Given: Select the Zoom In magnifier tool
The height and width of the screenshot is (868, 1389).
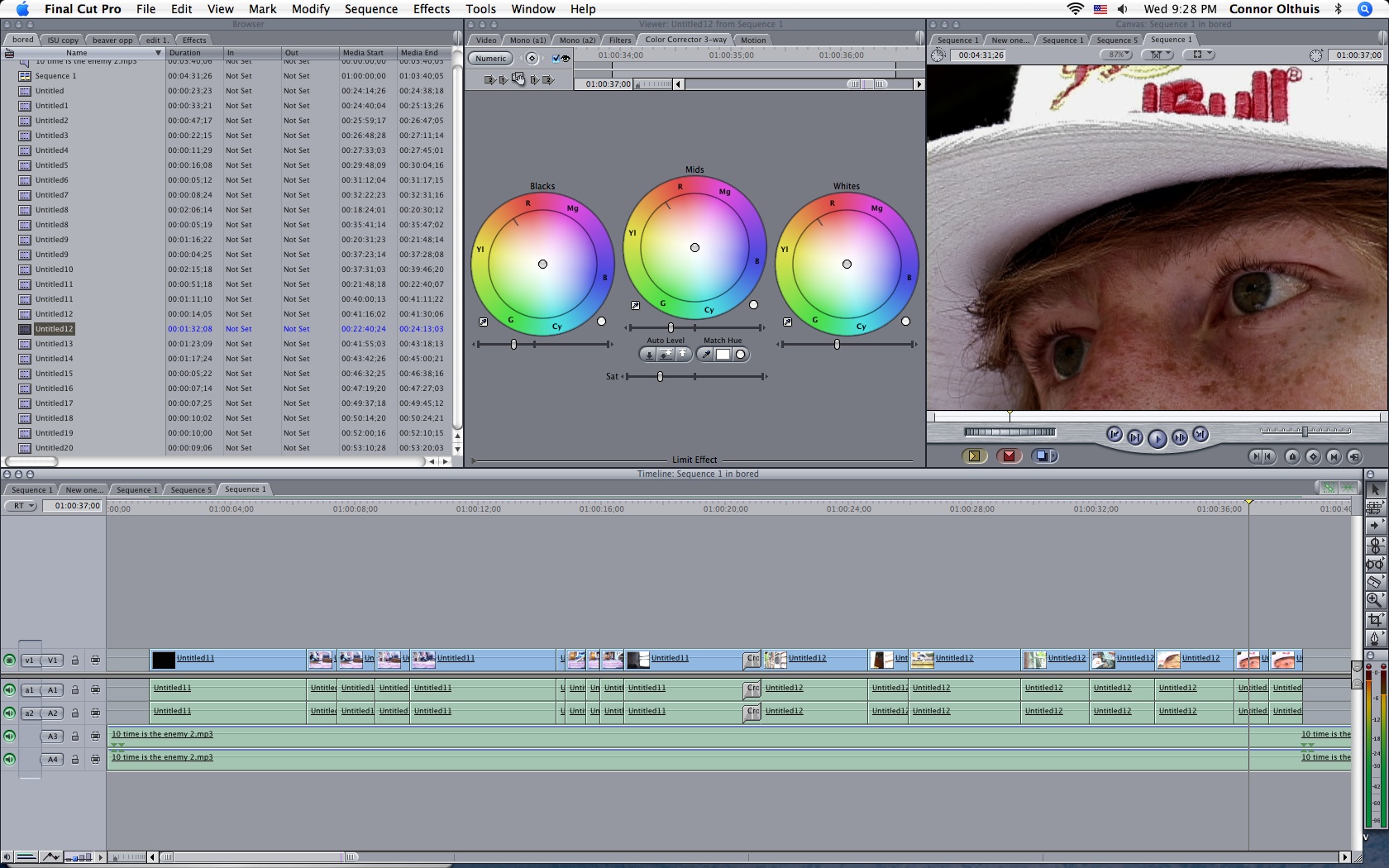Looking at the screenshot, I should click(x=1375, y=600).
